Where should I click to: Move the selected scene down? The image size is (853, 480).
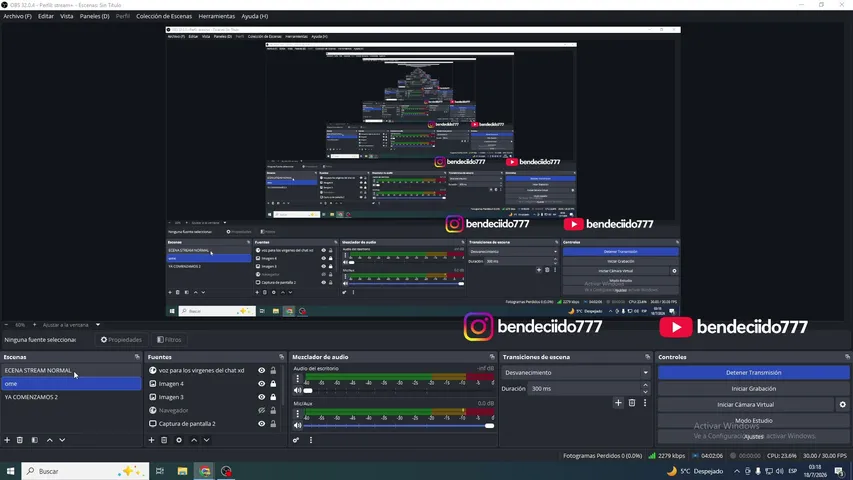coord(62,440)
